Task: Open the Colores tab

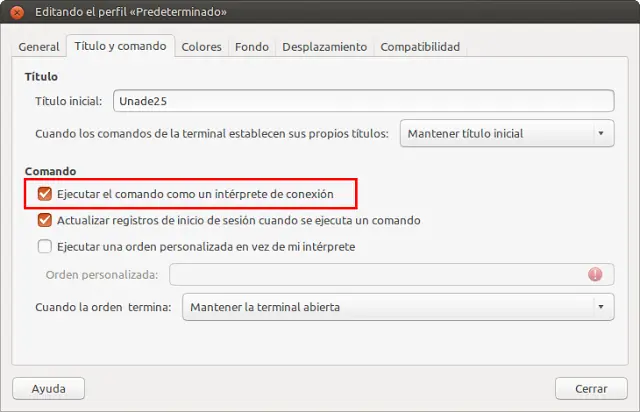Action: point(201,47)
